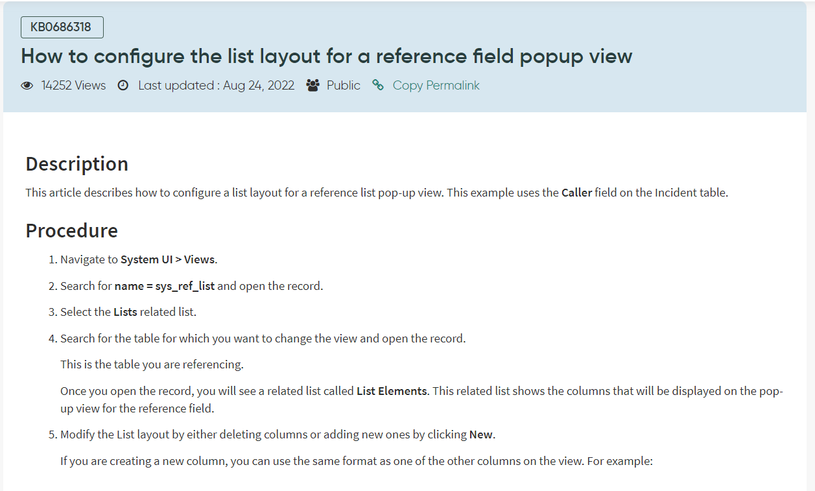Click the System UI > Views text

(x=168, y=259)
